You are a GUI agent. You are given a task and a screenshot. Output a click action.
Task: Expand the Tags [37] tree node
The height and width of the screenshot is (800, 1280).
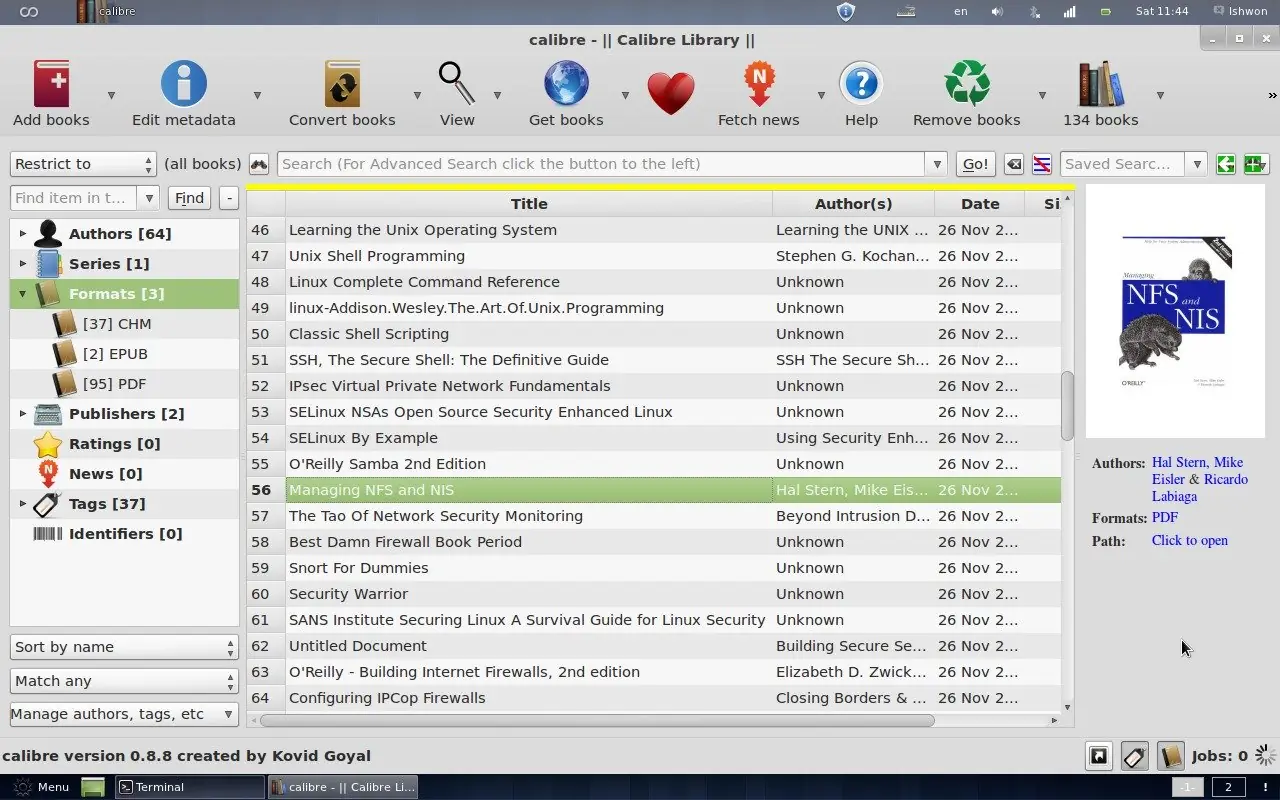pos(23,503)
